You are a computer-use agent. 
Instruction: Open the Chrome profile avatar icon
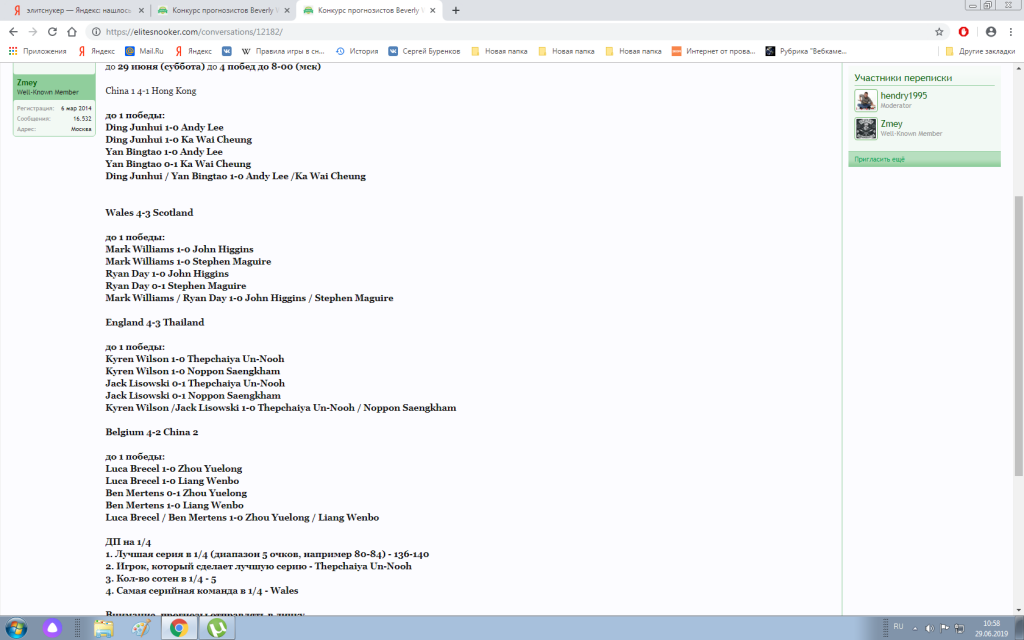[990, 31]
